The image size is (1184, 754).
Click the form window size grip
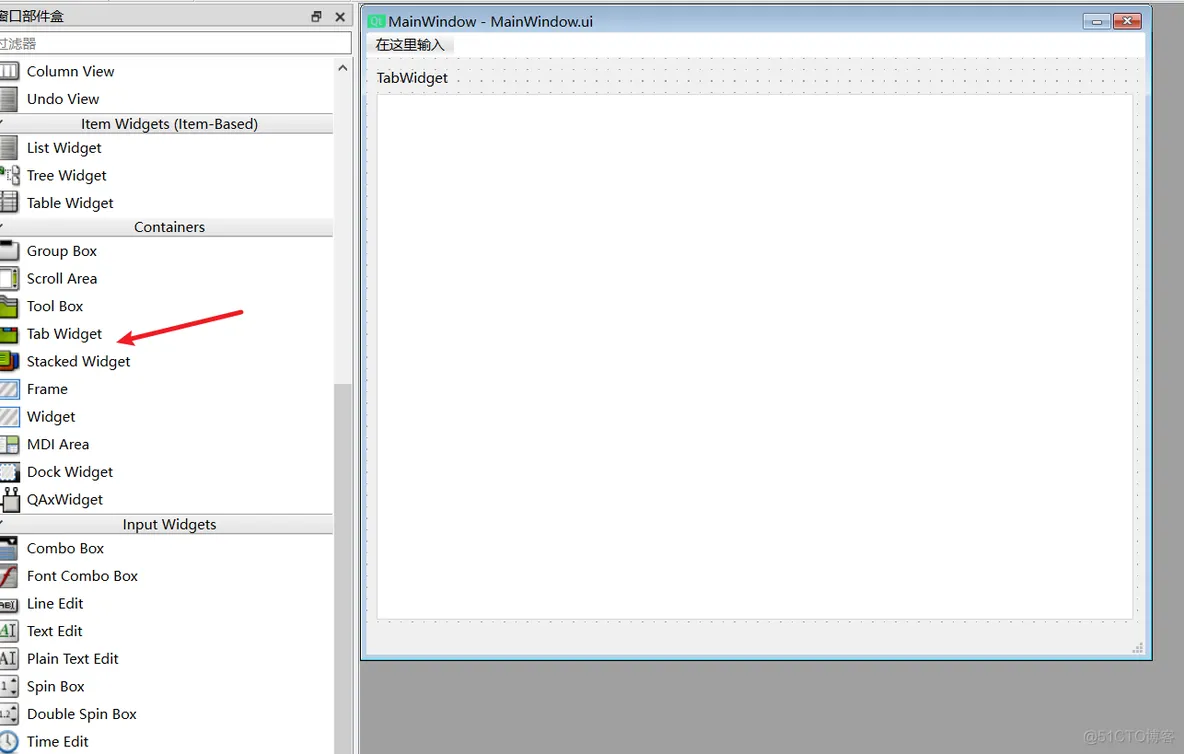coord(1137,648)
